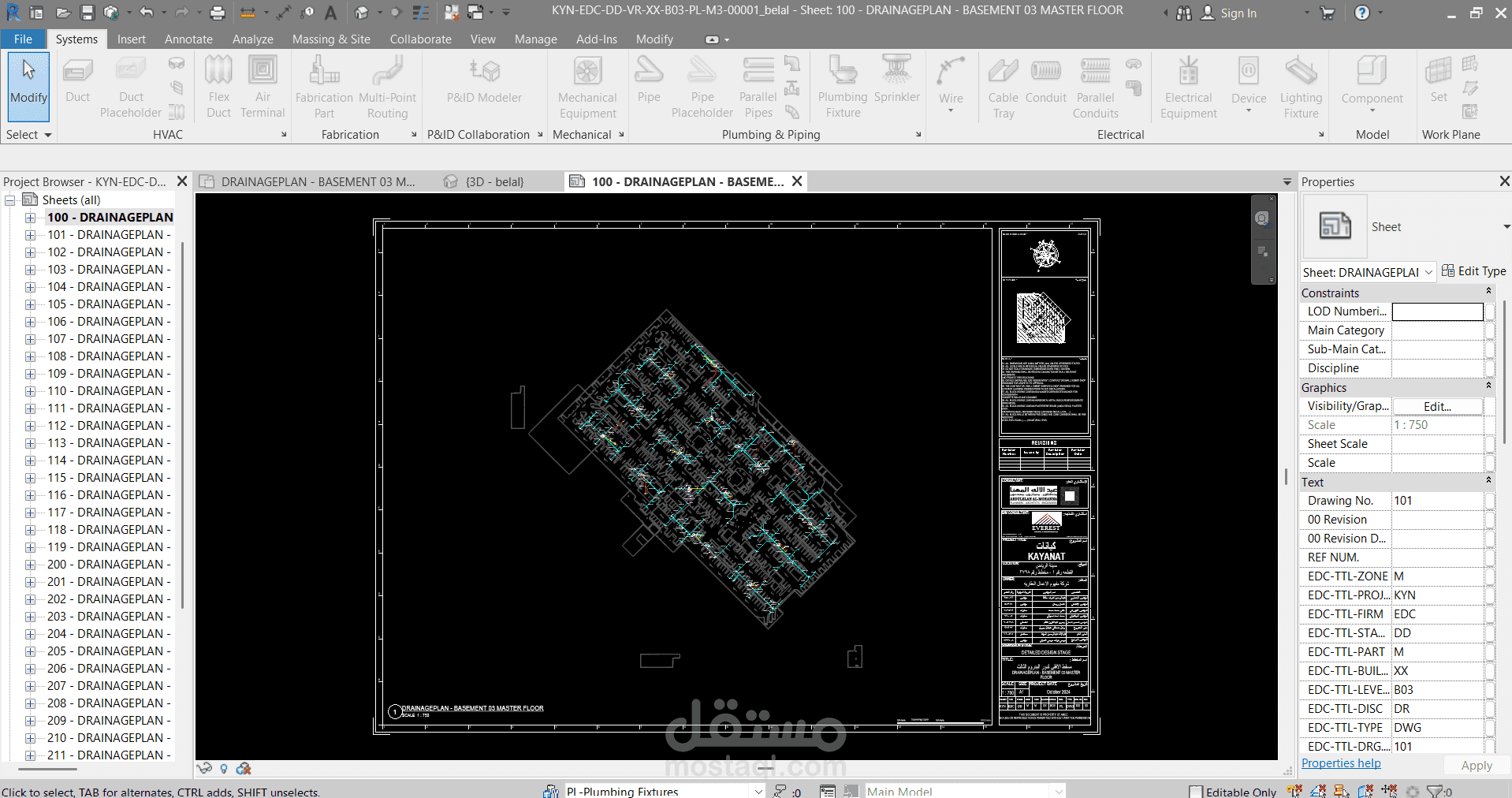Screen dimensions: 1512x798
Task: Open the Plumbing & Piping panel dialog launcher
Action: point(918,135)
